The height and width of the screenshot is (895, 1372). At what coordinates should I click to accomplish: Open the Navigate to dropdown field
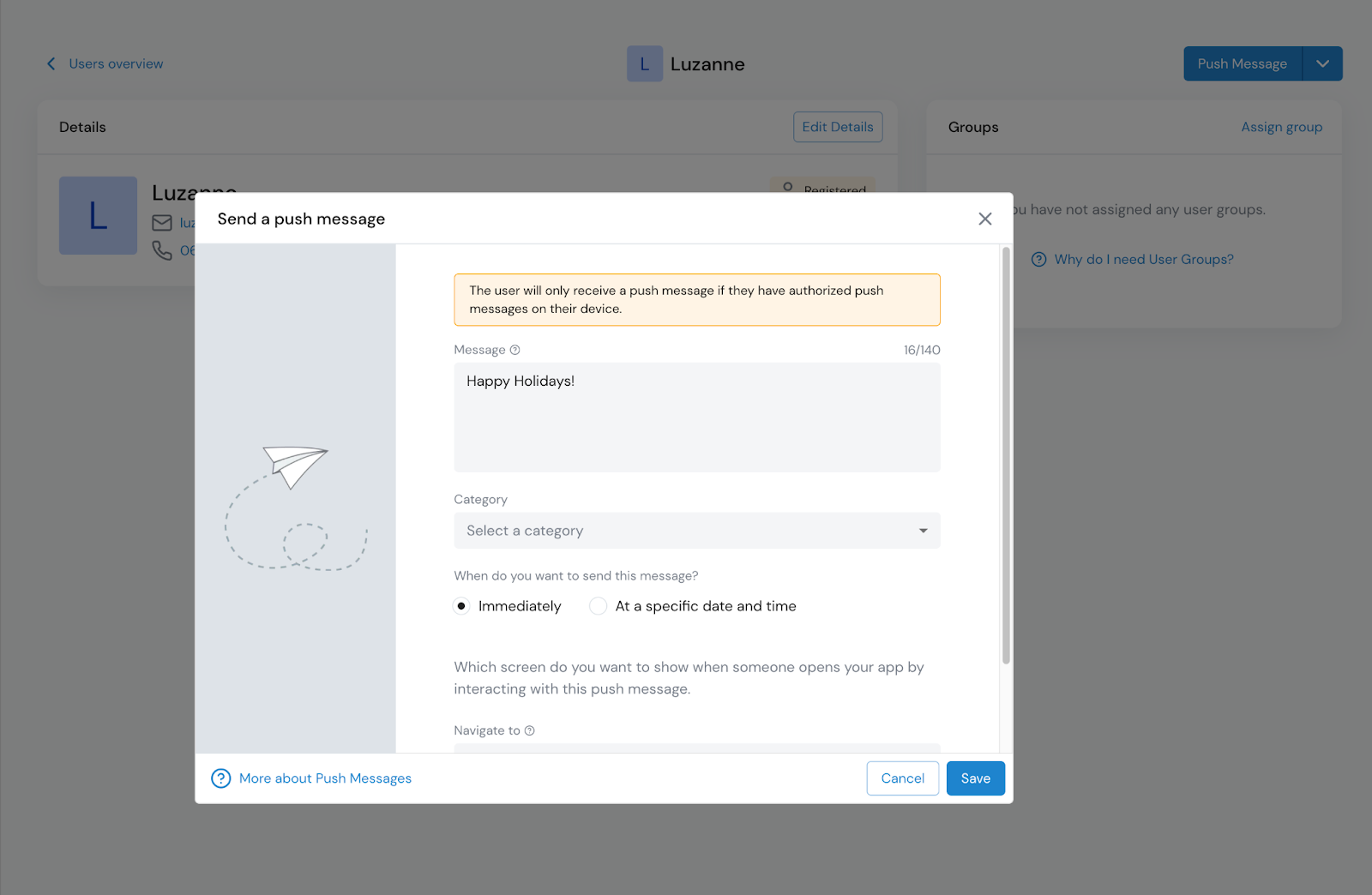tap(696, 748)
